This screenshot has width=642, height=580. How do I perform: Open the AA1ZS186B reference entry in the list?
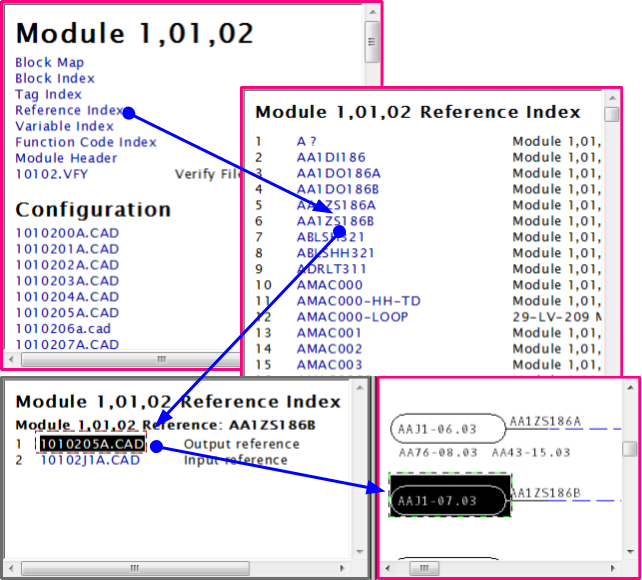(x=335, y=221)
